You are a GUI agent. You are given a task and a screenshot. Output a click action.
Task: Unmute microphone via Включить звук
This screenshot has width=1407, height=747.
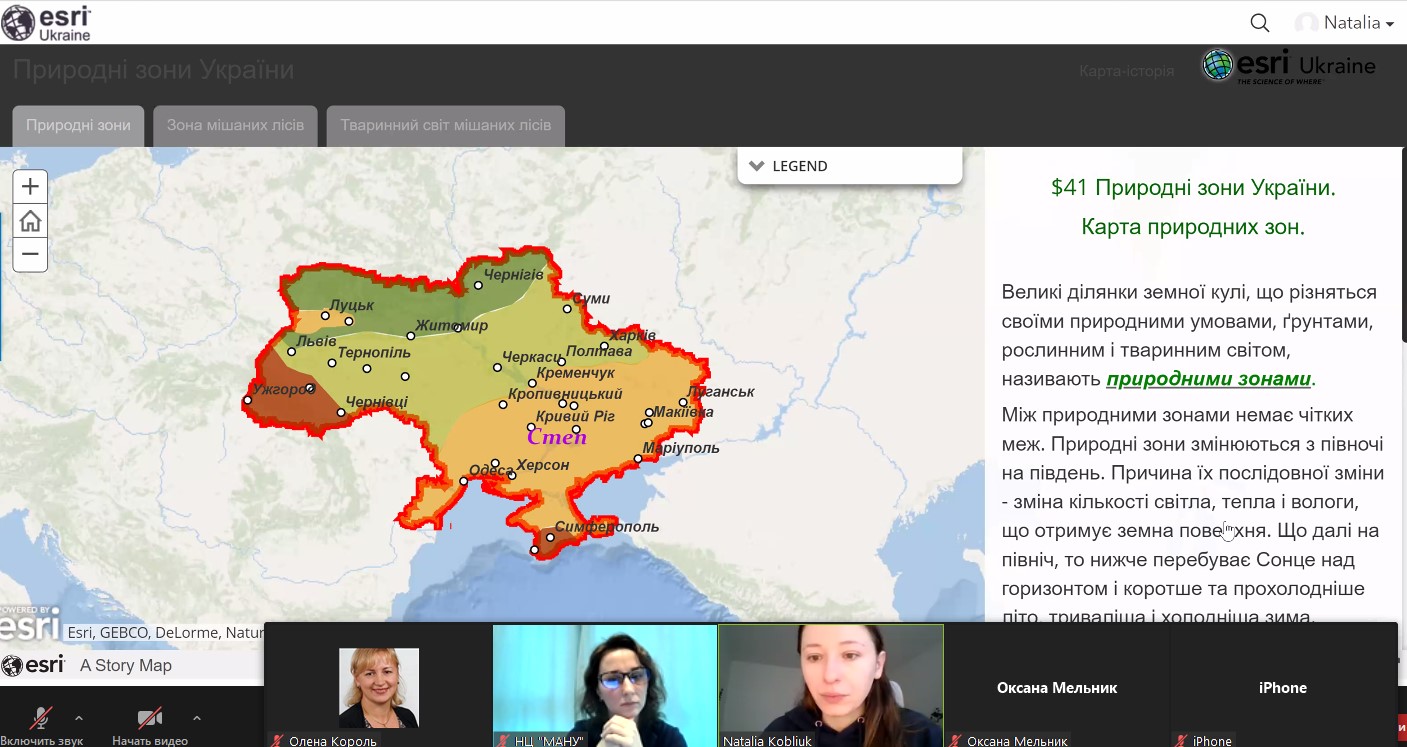(42, 718)
